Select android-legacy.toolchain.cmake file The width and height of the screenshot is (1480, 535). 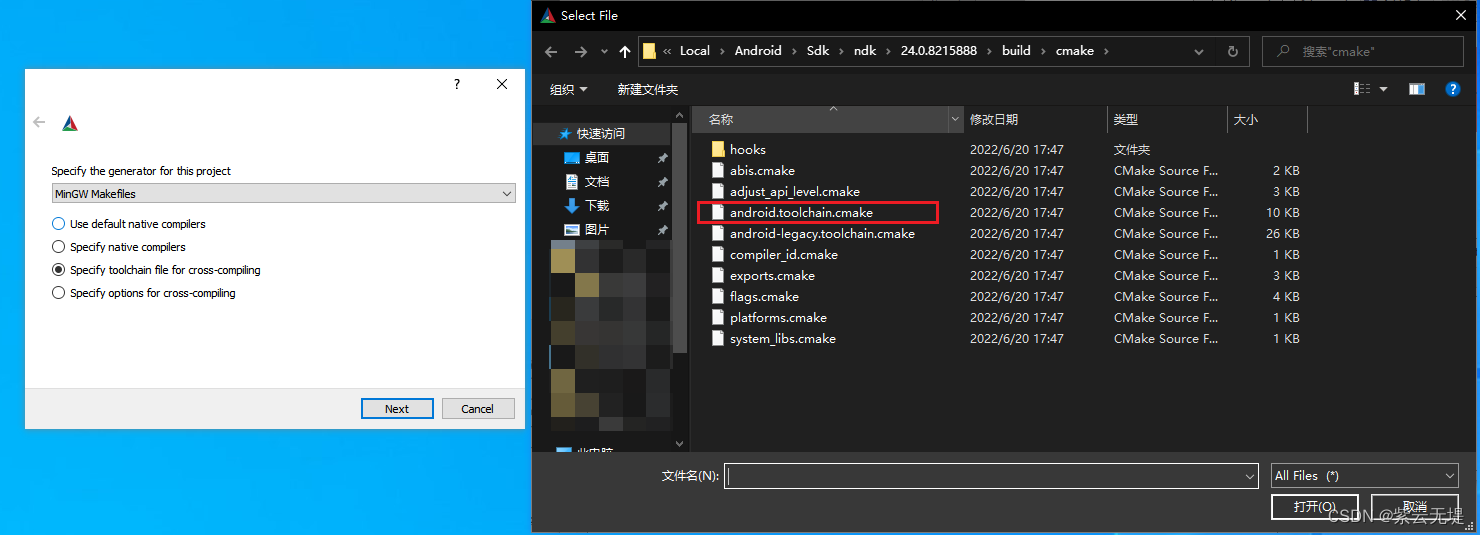pyautogui.click(x=822, y=233)
